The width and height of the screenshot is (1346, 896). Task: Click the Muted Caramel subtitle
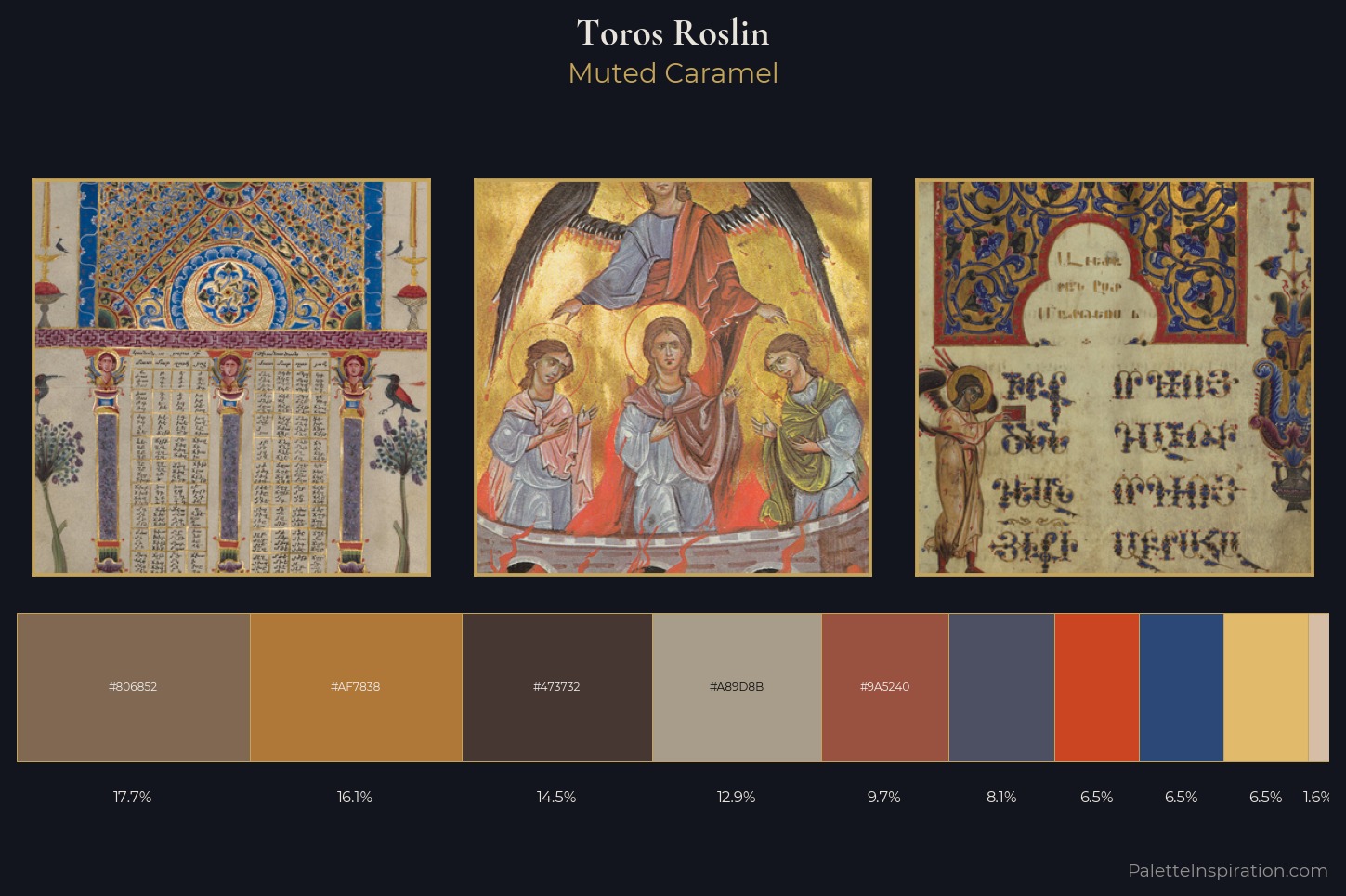coord(673,73)
